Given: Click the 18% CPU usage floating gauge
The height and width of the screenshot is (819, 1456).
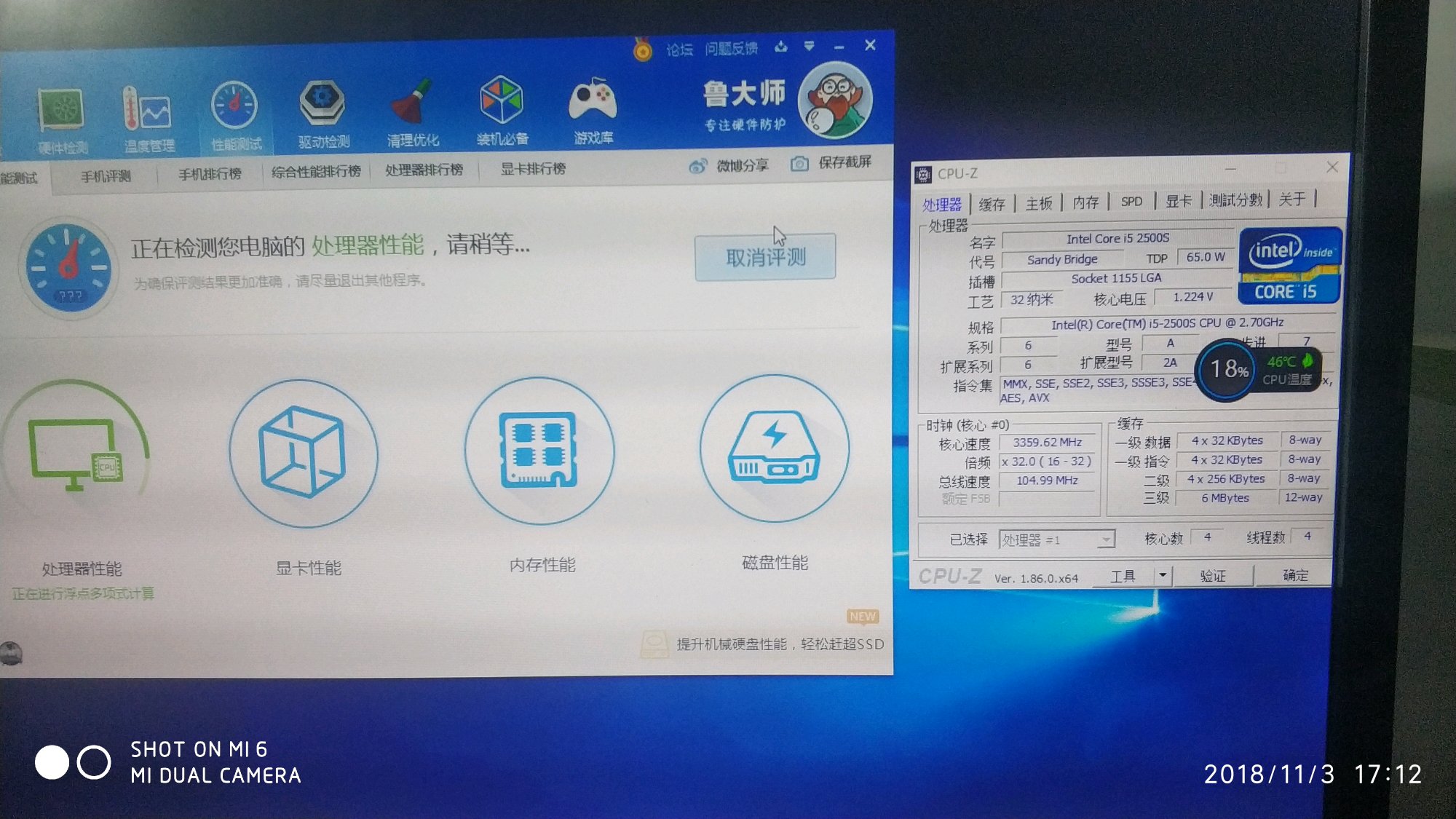Looking at the screenshot, I should (x=1228, y=370).
